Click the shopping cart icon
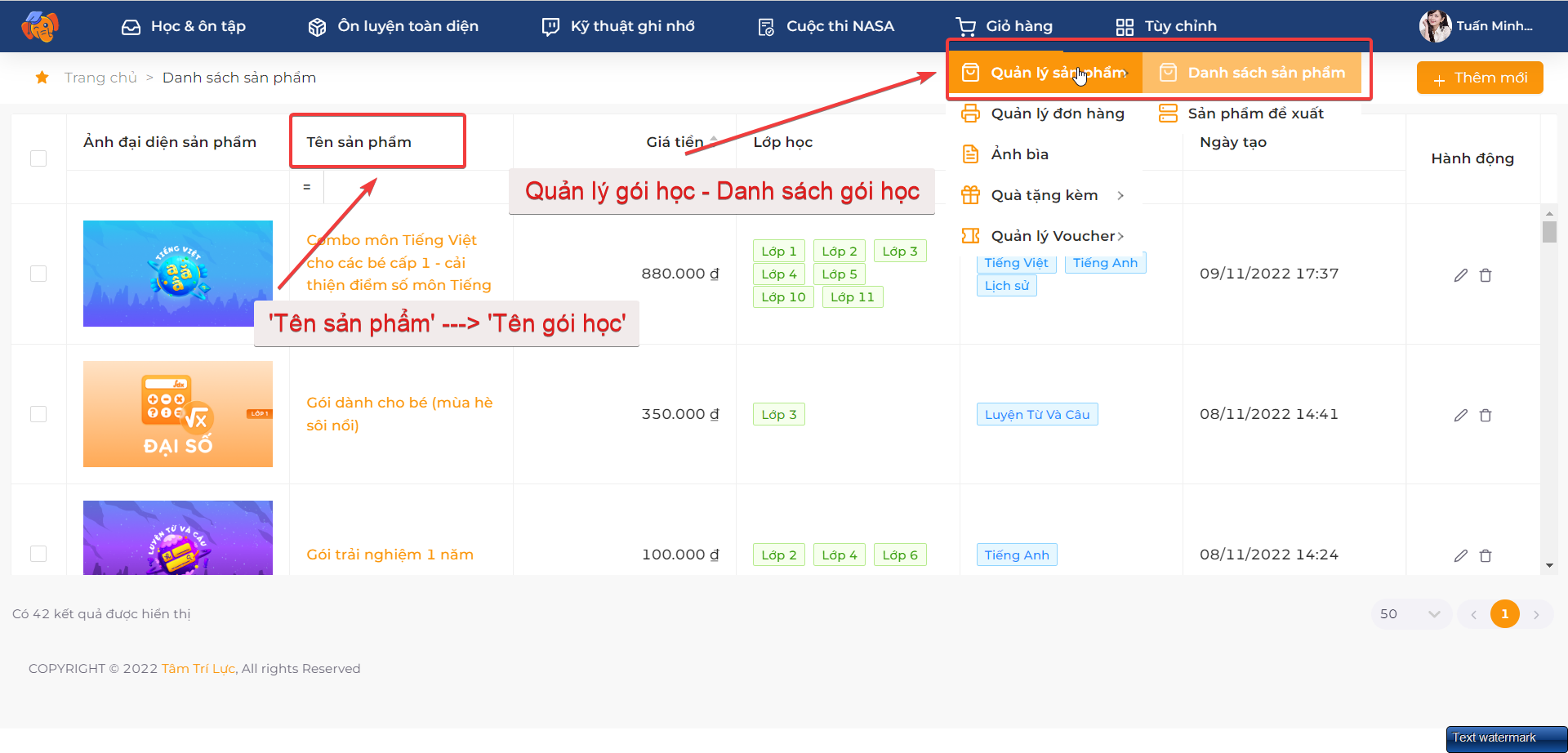Viewport: 1568px width, 753px height. click(966, 27)
